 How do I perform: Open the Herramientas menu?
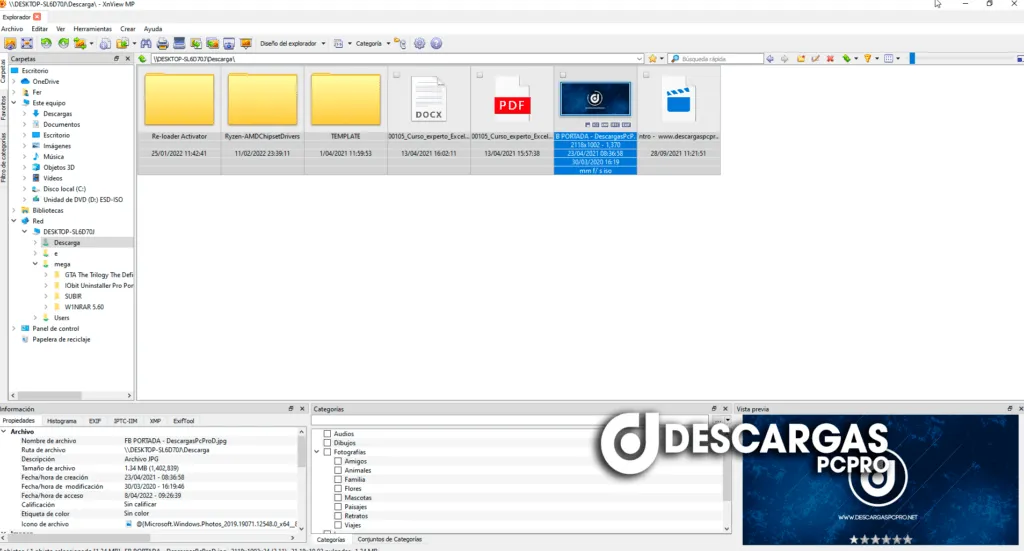tap(92, 29)
